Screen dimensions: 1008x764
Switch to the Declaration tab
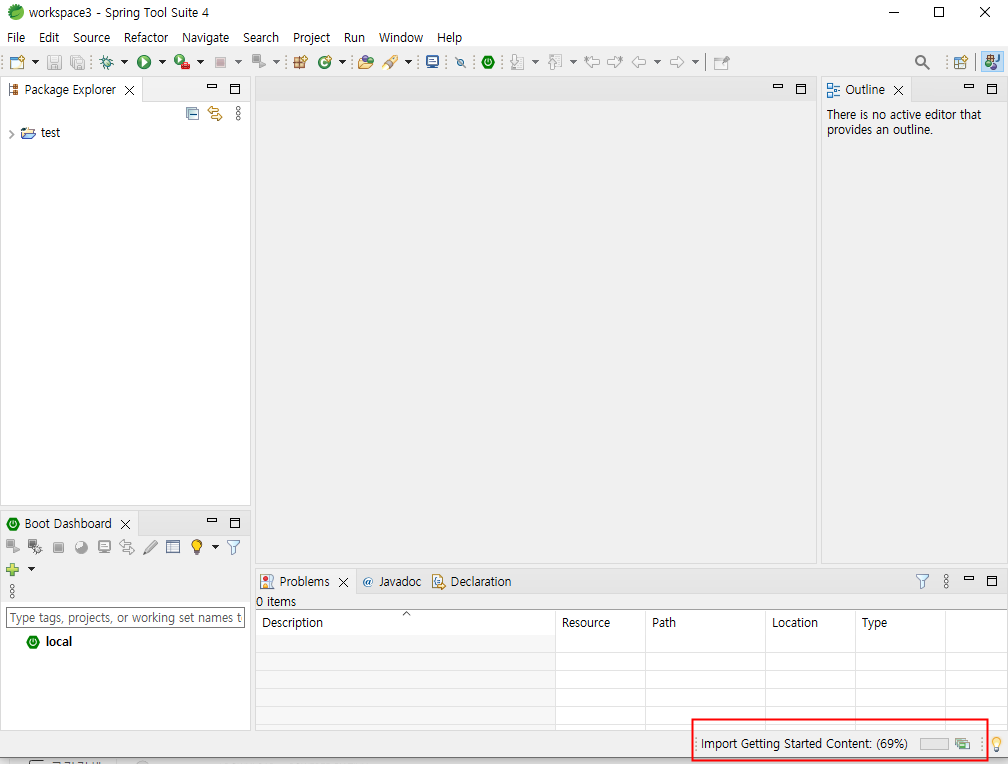click(472, 581)
